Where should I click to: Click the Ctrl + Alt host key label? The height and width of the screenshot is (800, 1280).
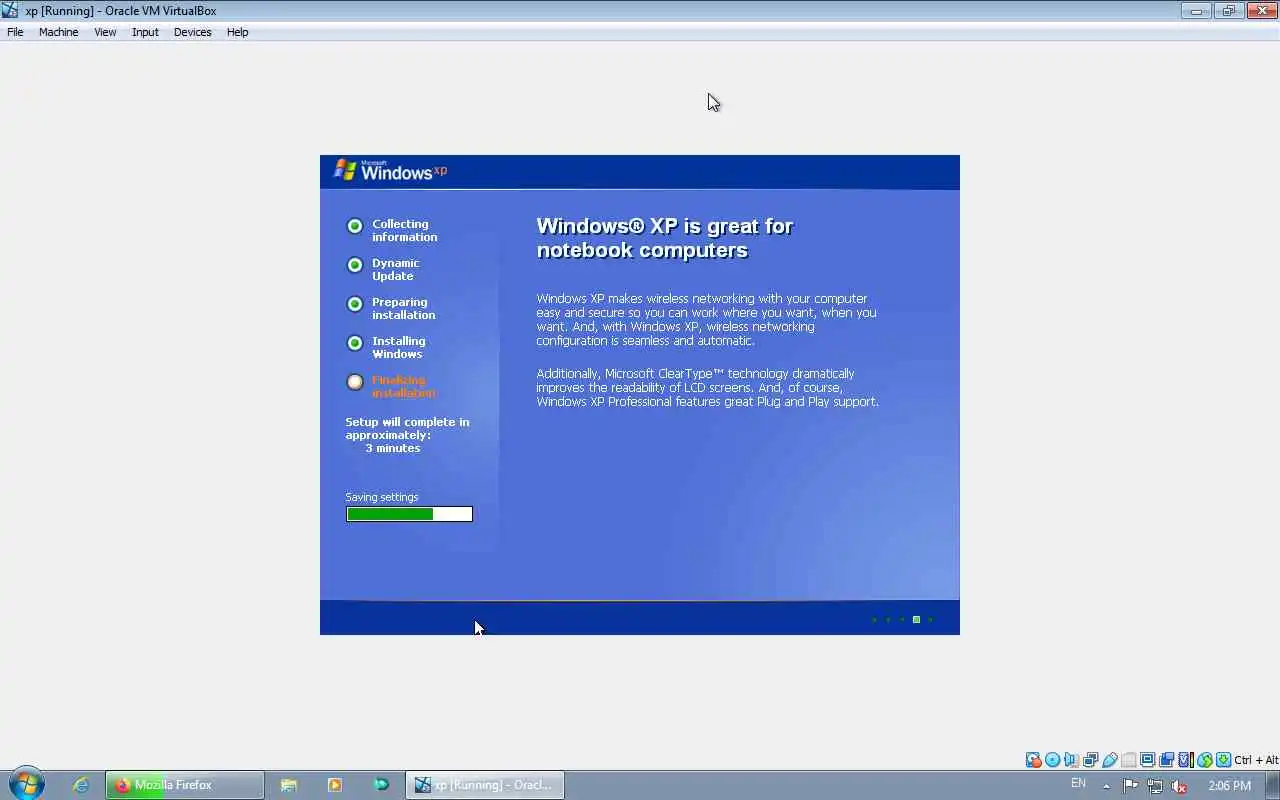click(x=1257, y=760)
